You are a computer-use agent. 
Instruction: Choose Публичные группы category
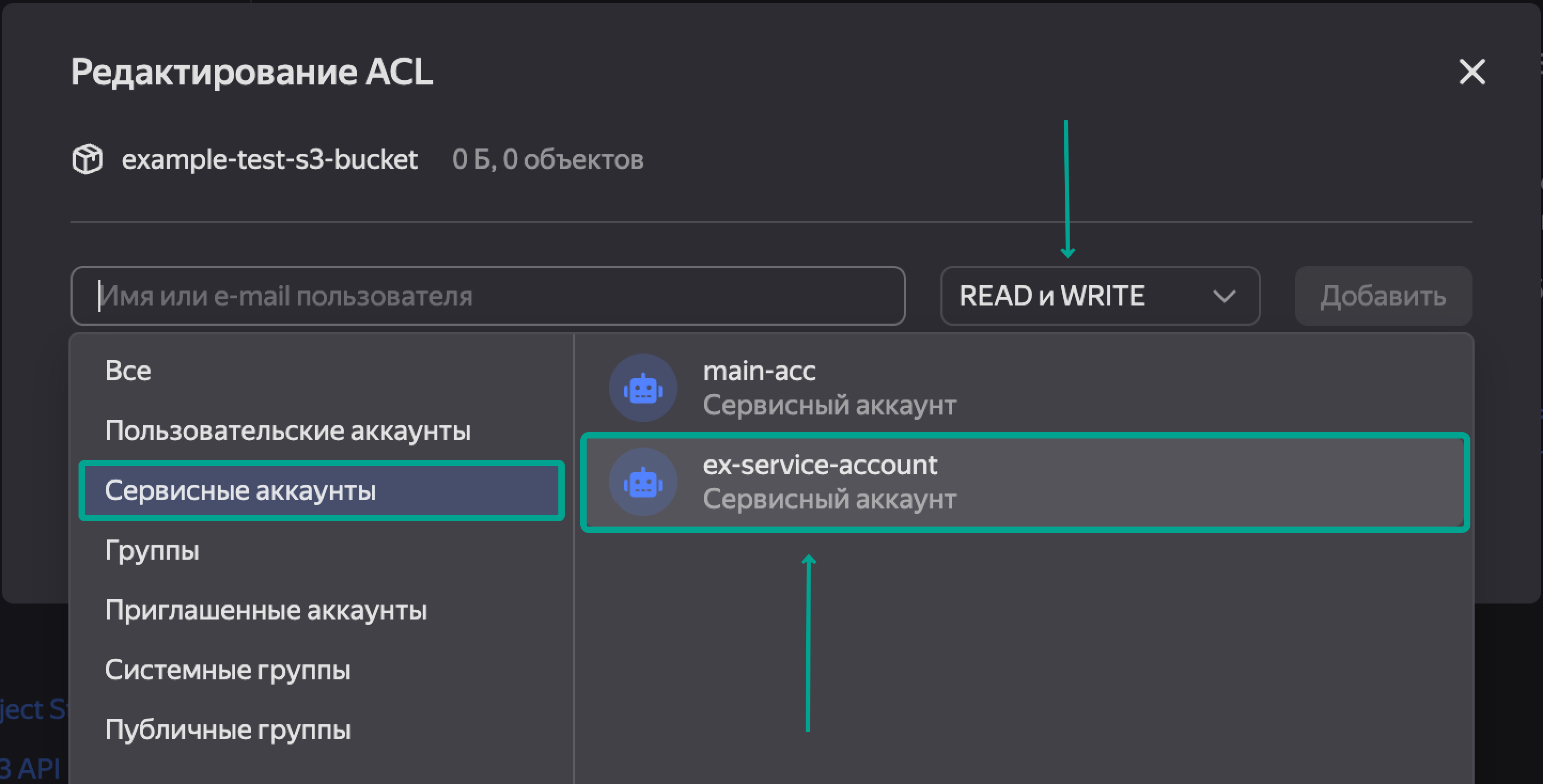(228, 730)
